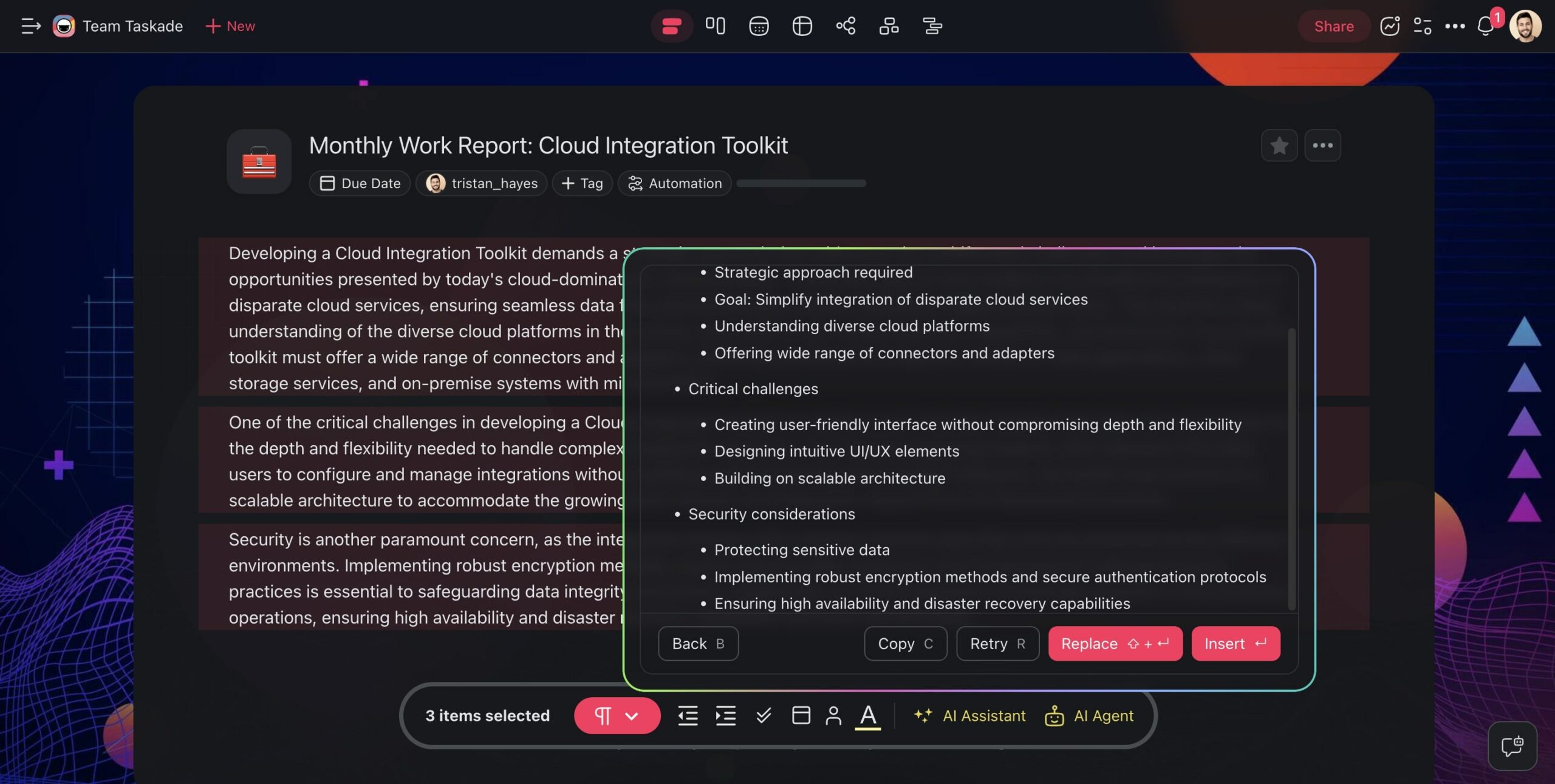Toggle the left sidebar menu
This screenshot has height=784, width=1555.
(30, 26)
